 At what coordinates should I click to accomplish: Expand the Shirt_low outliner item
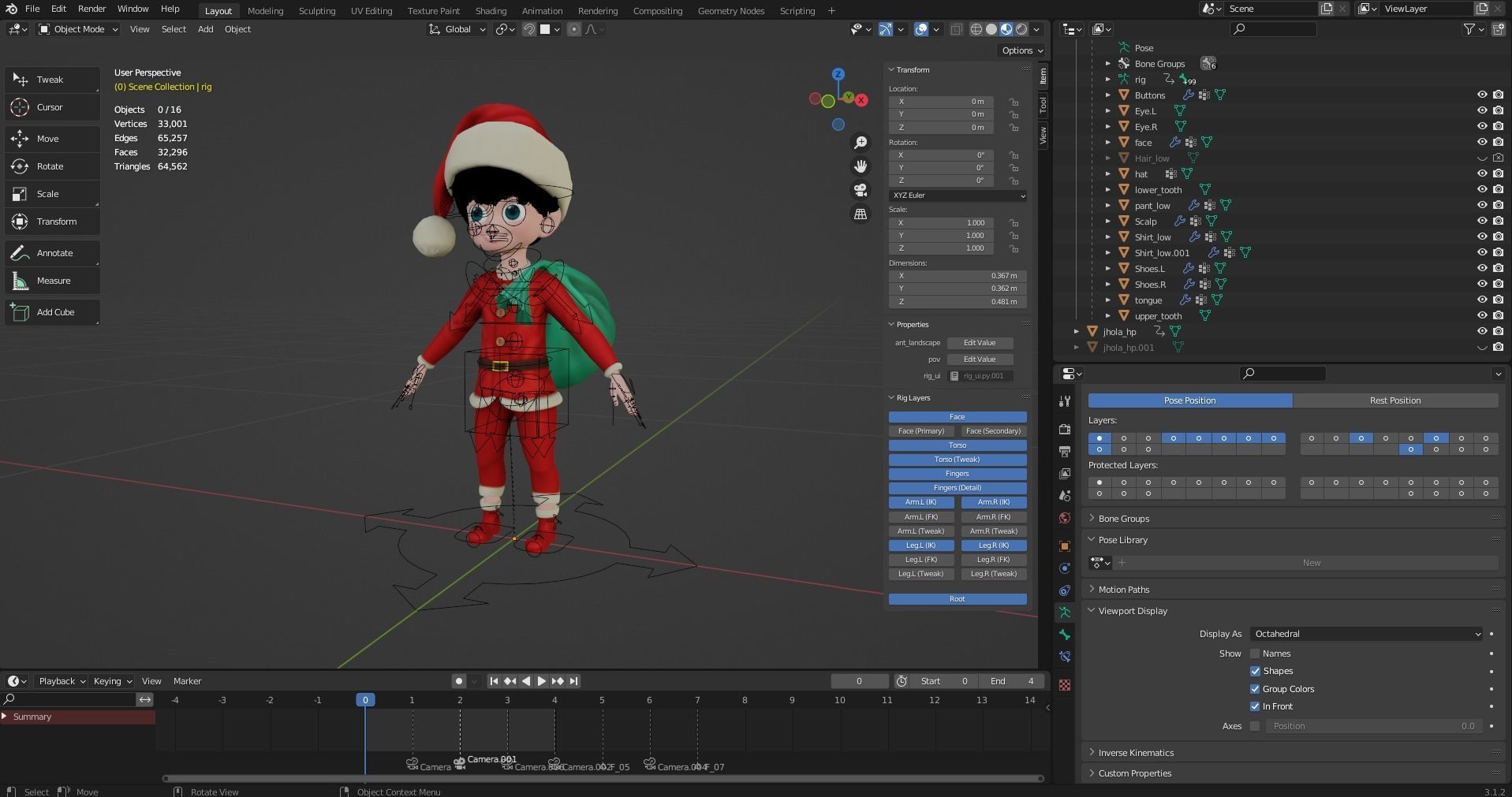[x=1108, y=236]
